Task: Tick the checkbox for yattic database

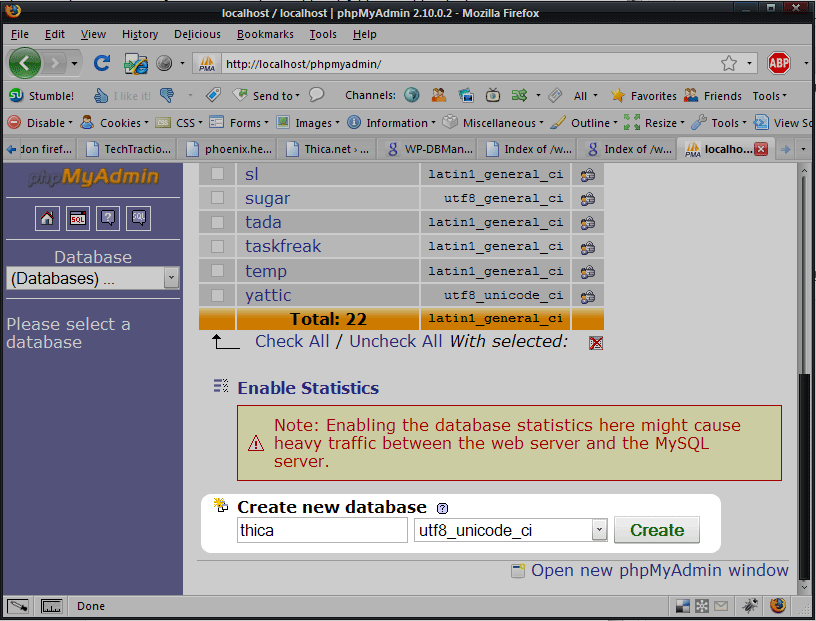Action: (217, 295)
